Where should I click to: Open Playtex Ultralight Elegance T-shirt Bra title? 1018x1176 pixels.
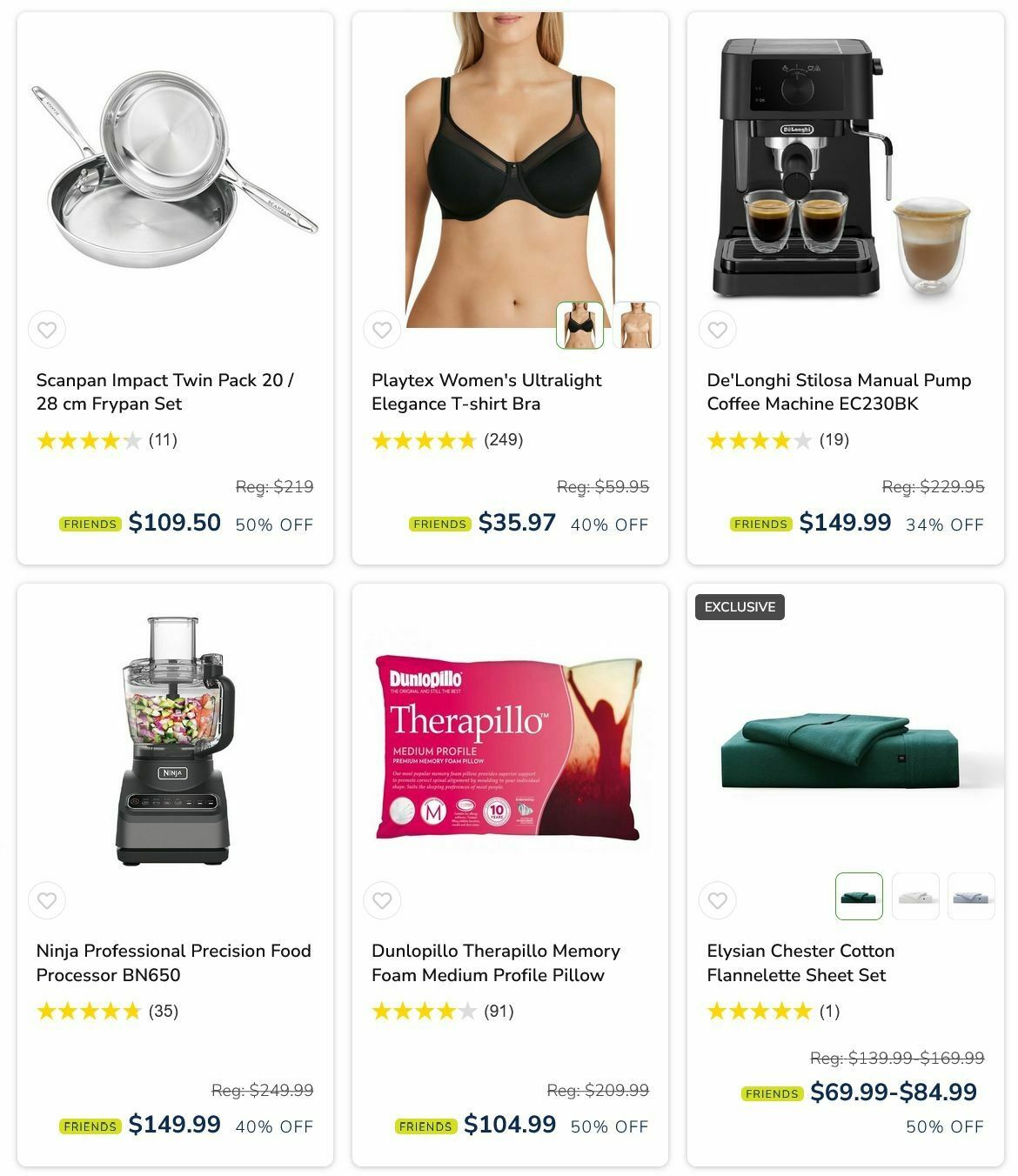point(486,391)
